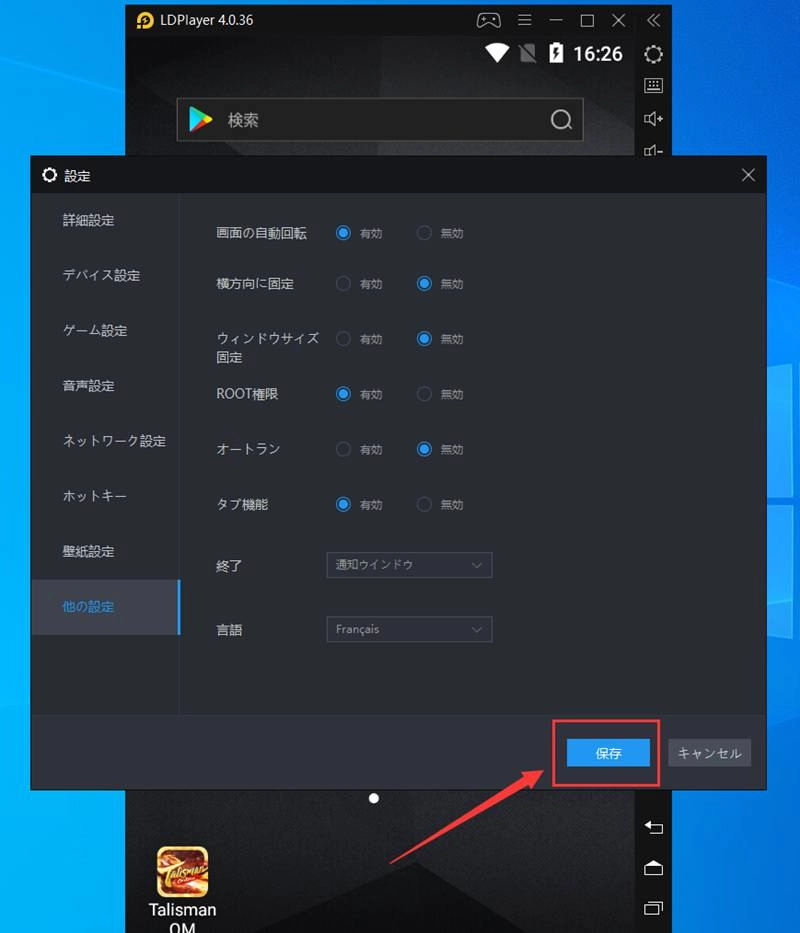Screen dimensions: 800x933
Task: Select the ネットワーク設定 tab
Action: (x=114, y=441)
